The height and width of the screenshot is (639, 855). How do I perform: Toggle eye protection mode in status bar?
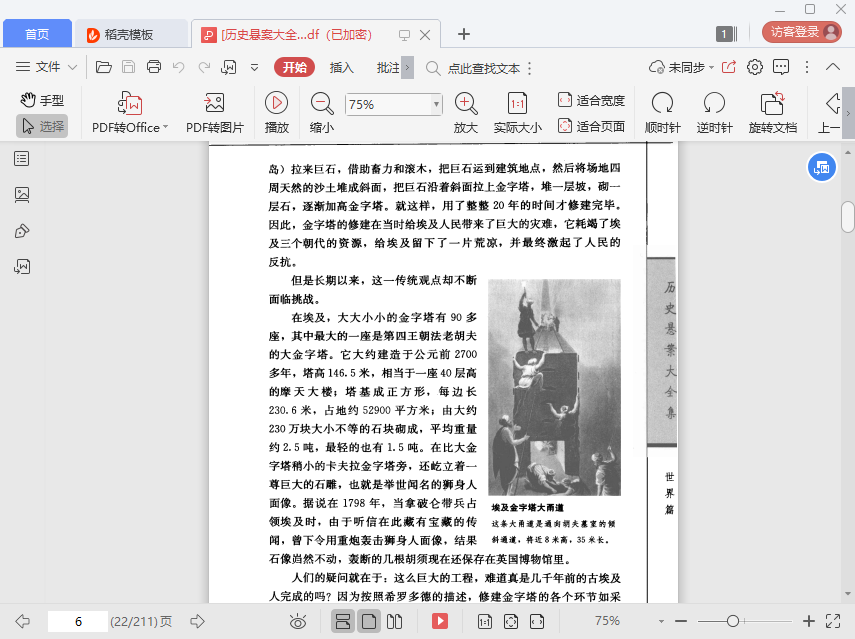click(x=297, y=621)
